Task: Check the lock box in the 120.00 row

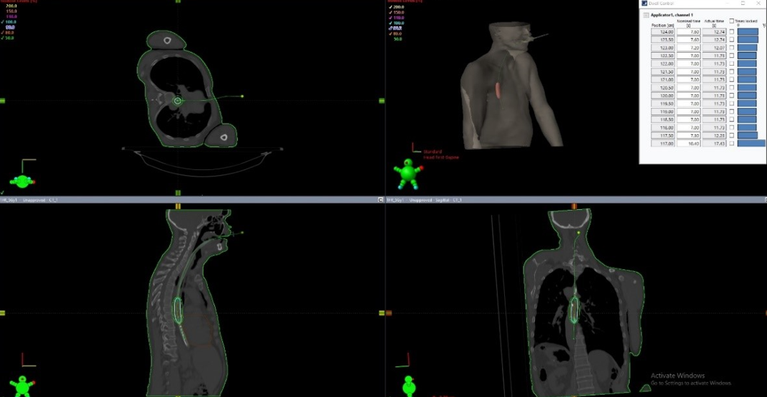Action: pos(731,95)
